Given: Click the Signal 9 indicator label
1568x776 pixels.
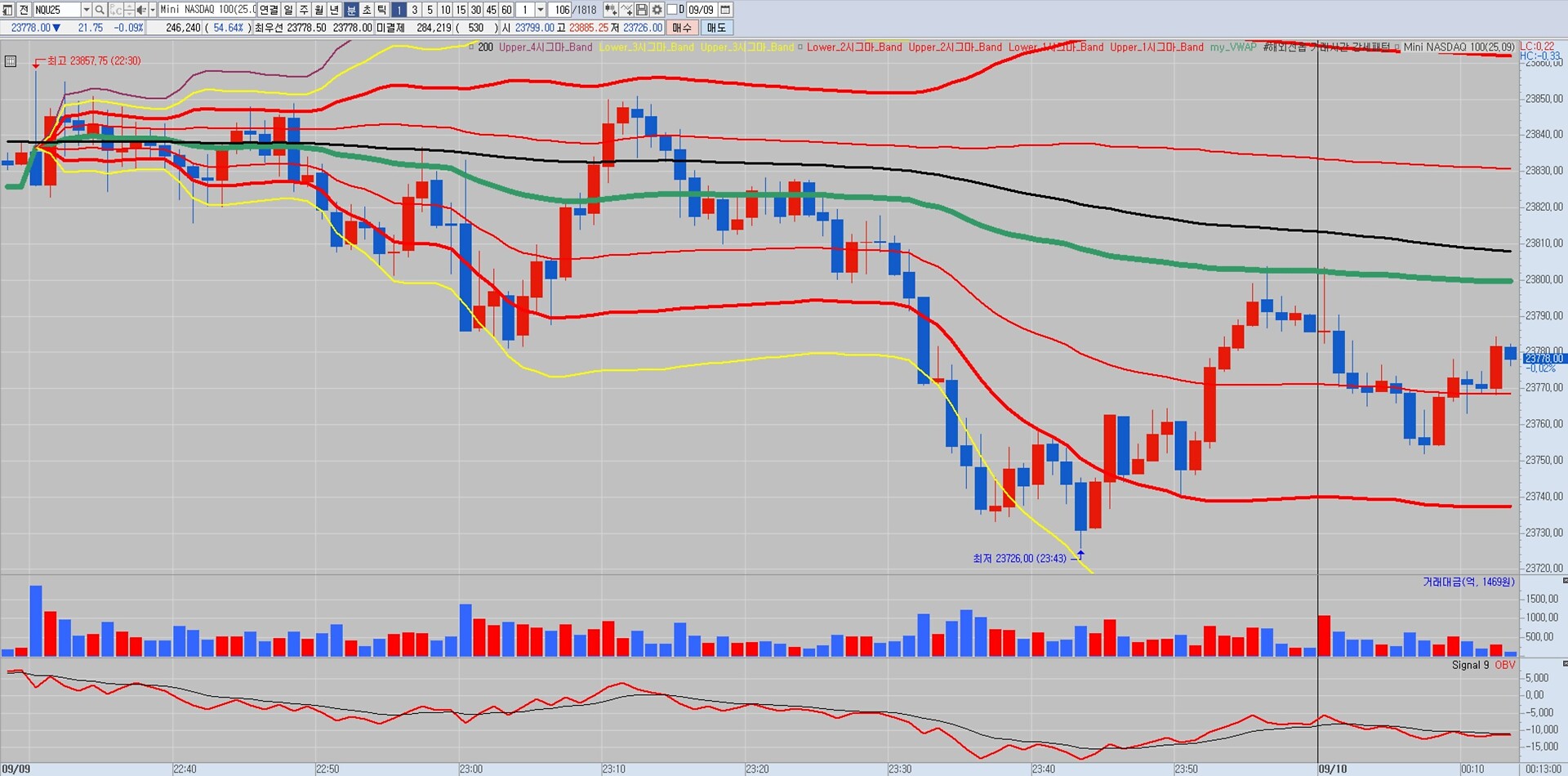Looking at the screenshot, I should 1470,665.
